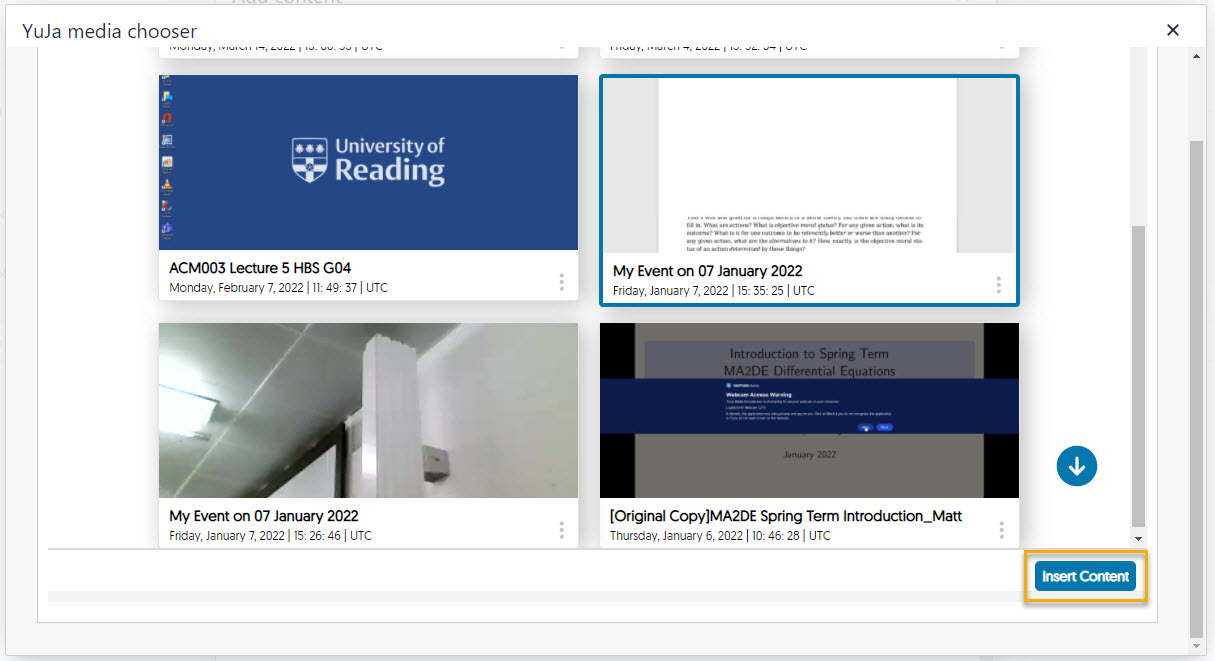The width and height of the screenshot is (1215, 661).
Task: Open options menu for My Event 15:26:46 video
Action: click(x=562, y=530)
